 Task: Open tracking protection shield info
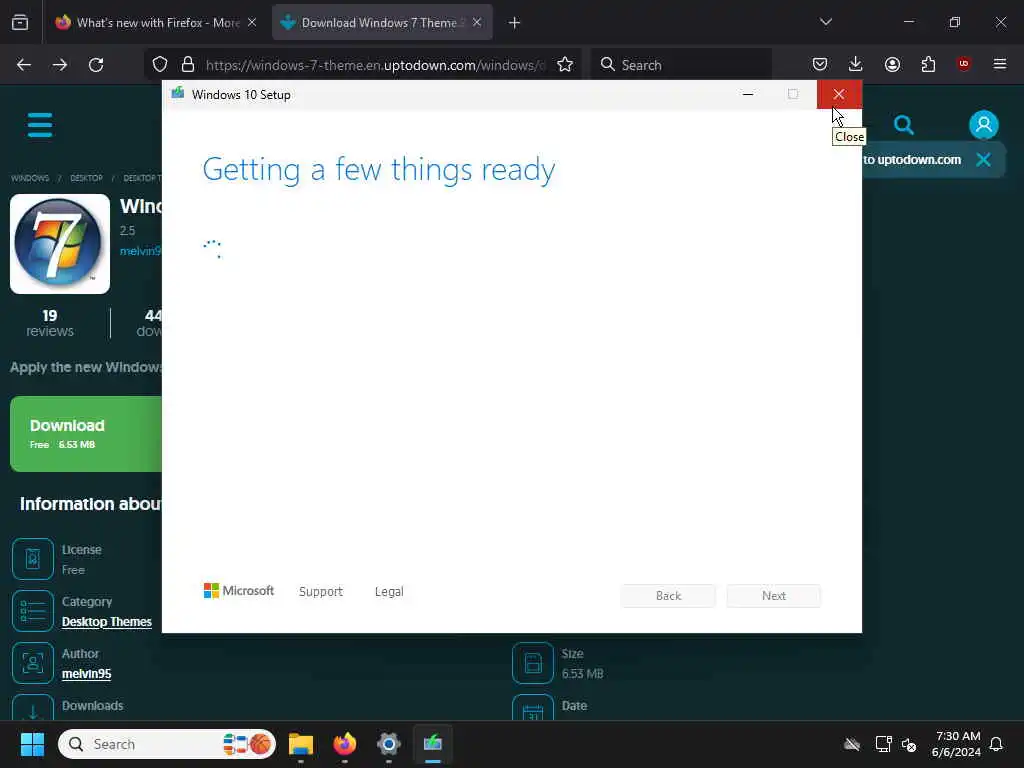coord(160,65)
